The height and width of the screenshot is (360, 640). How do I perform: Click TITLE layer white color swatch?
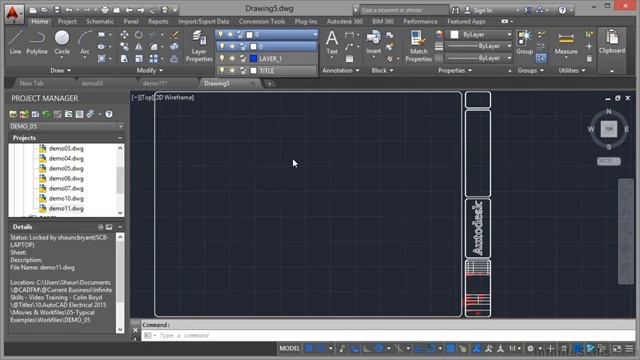coord(253,71)
